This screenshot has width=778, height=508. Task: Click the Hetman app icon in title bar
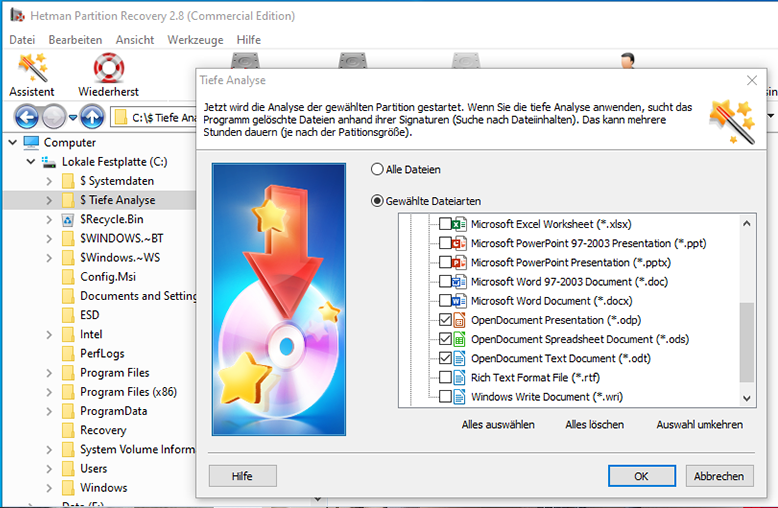(x=17, y=15)
